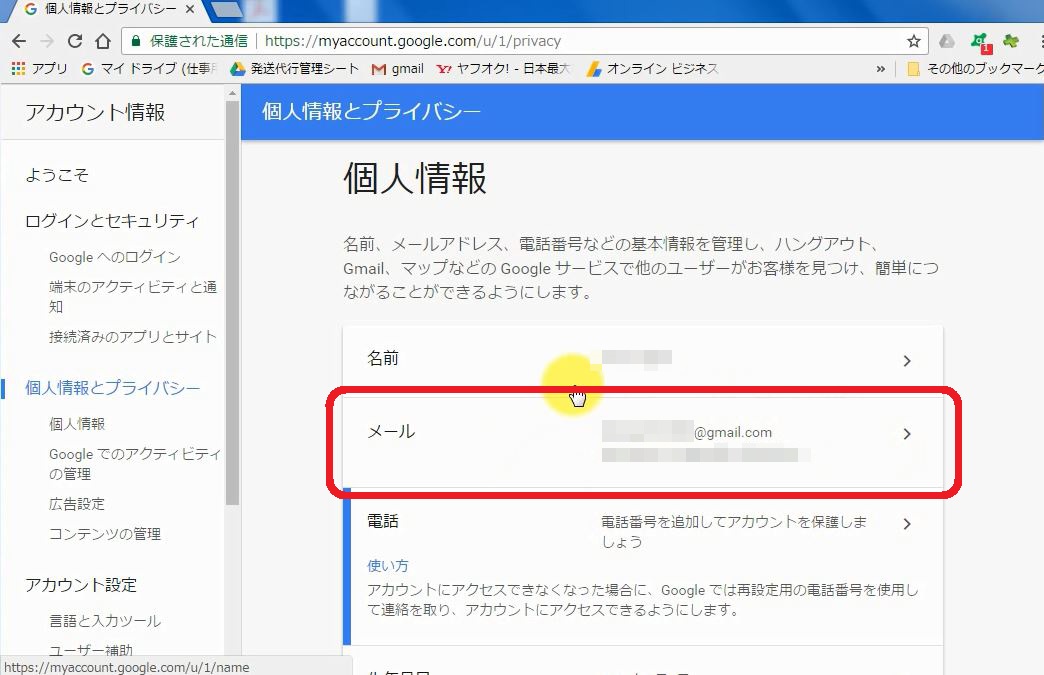The width and height of the screenshot is (1044, 675).
Task: Bookmark this page with the star icon
Action: (914, 41)
